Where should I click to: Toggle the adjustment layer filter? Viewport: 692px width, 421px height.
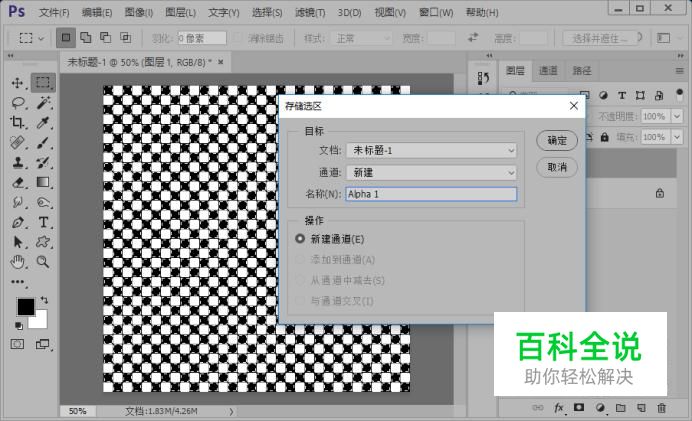pyautogui.click(x=603, y=95)
